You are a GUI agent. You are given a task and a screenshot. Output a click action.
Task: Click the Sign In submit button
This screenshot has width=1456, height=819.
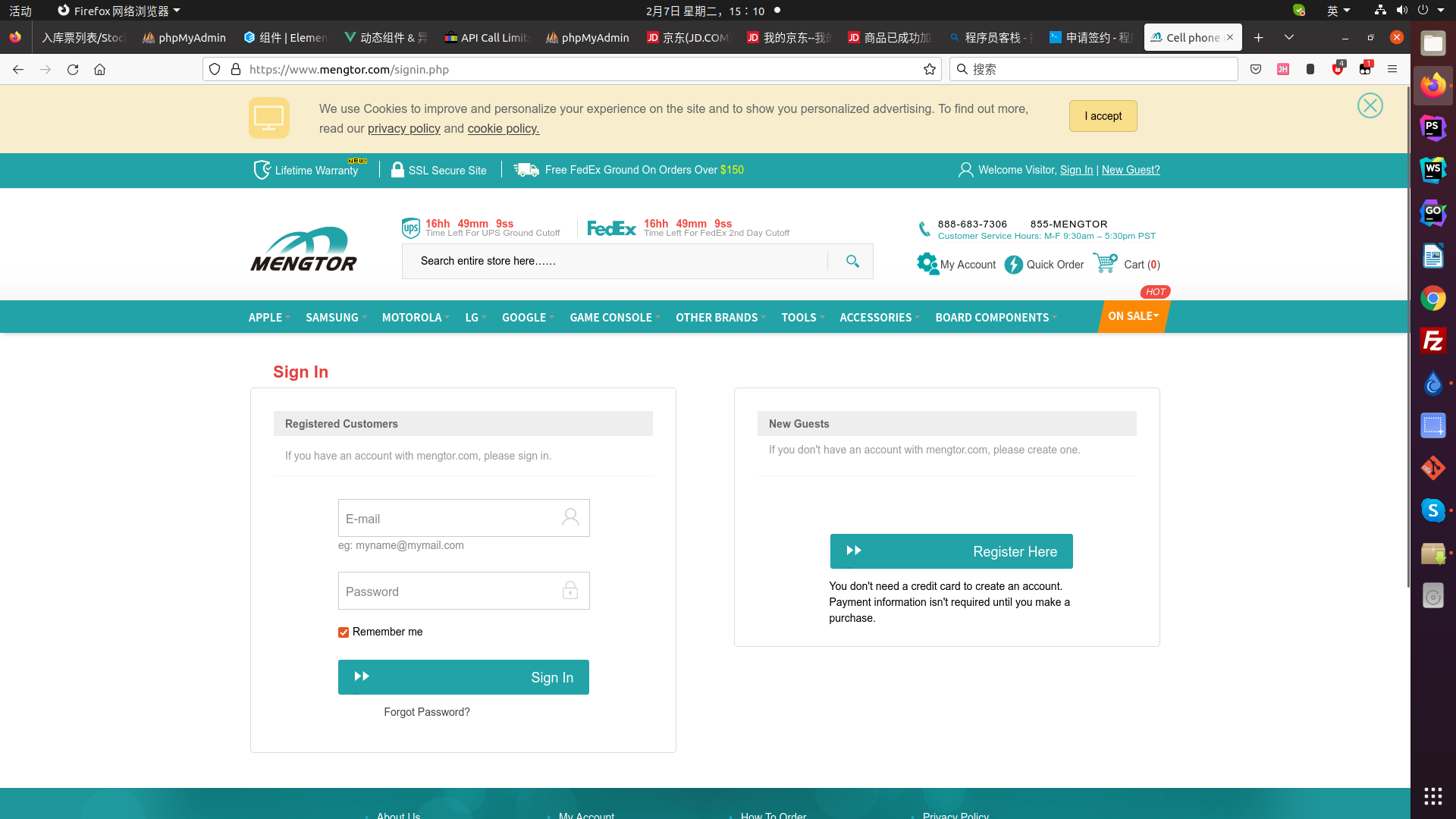pyautogui.click(x=463, y=677)
